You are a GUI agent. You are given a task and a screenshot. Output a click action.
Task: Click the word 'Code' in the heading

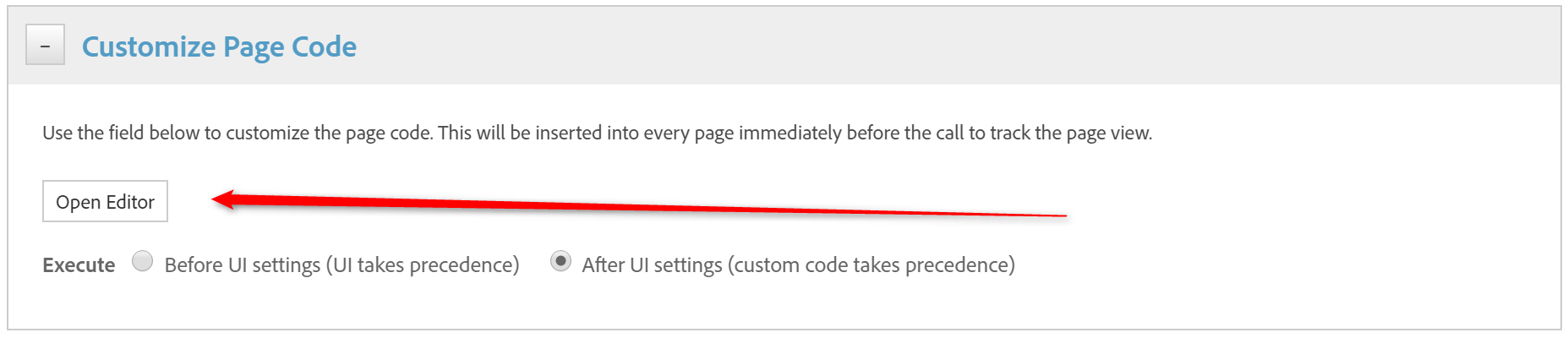point(324,46)
